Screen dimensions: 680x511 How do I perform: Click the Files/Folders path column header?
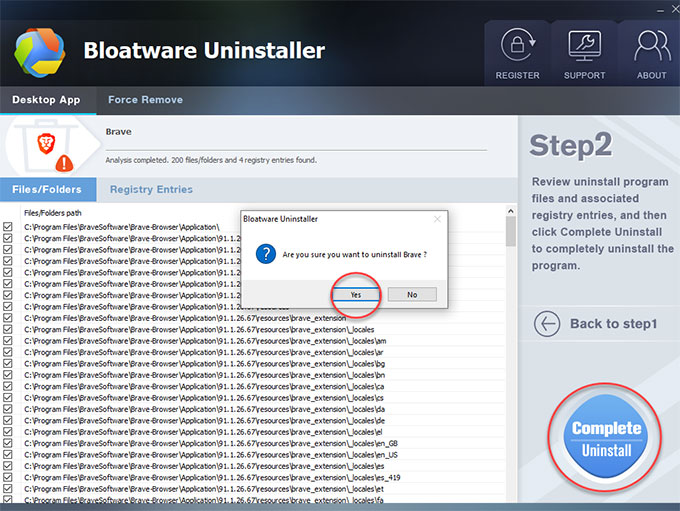(x=52, y=213)
